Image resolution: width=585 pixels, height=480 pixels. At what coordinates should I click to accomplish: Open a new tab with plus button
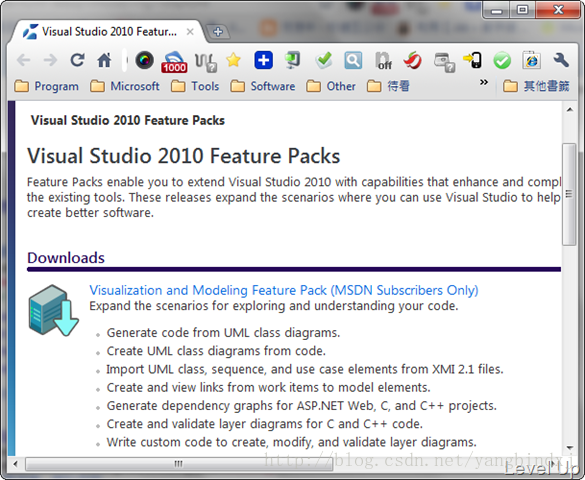(218, 32)
